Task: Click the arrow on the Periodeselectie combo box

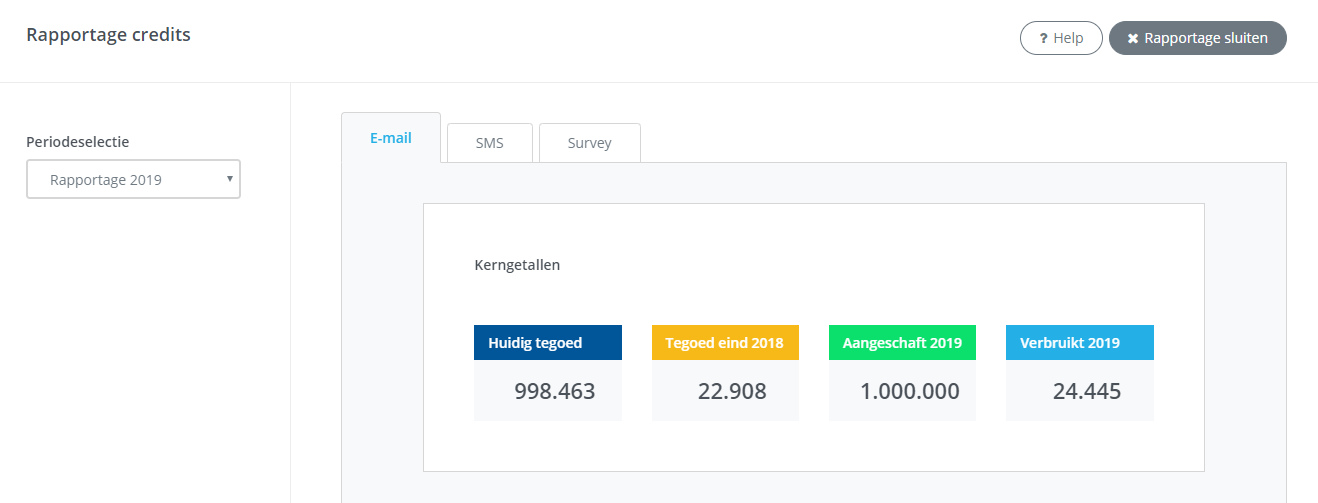Action: [229, 179]
